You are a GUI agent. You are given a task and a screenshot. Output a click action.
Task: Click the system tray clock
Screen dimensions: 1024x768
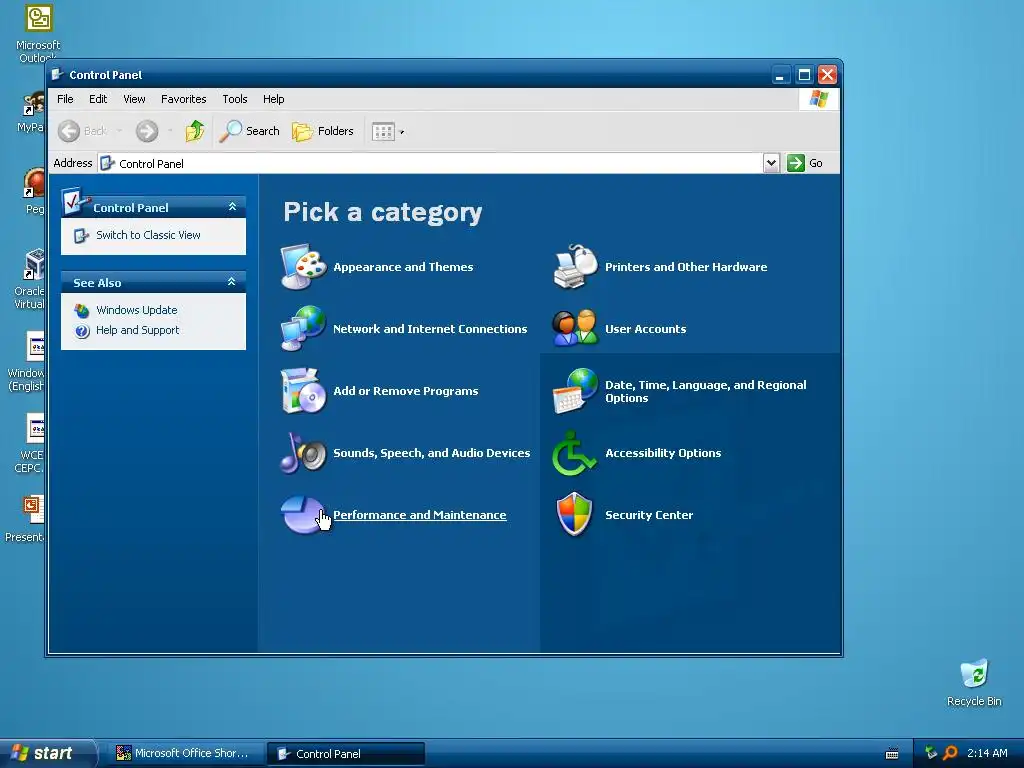tap(987, 753)
